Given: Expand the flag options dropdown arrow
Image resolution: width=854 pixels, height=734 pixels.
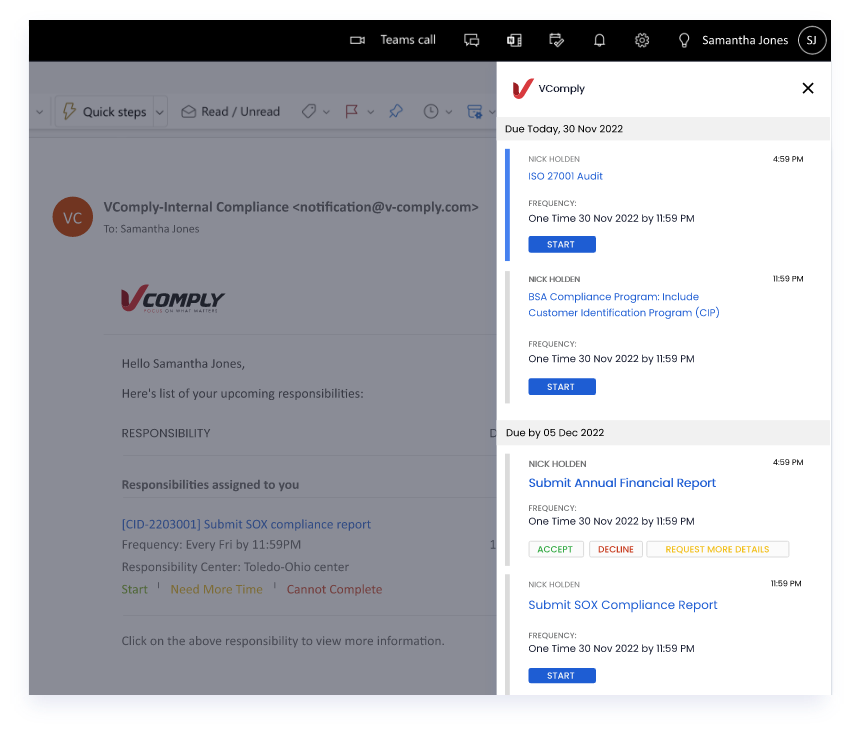Looking at the screenshot, I should [370, 112].
